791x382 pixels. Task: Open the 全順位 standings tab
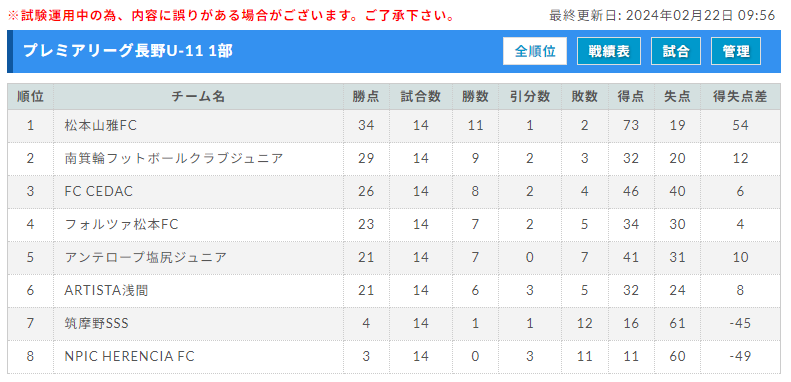coord(535,51)
